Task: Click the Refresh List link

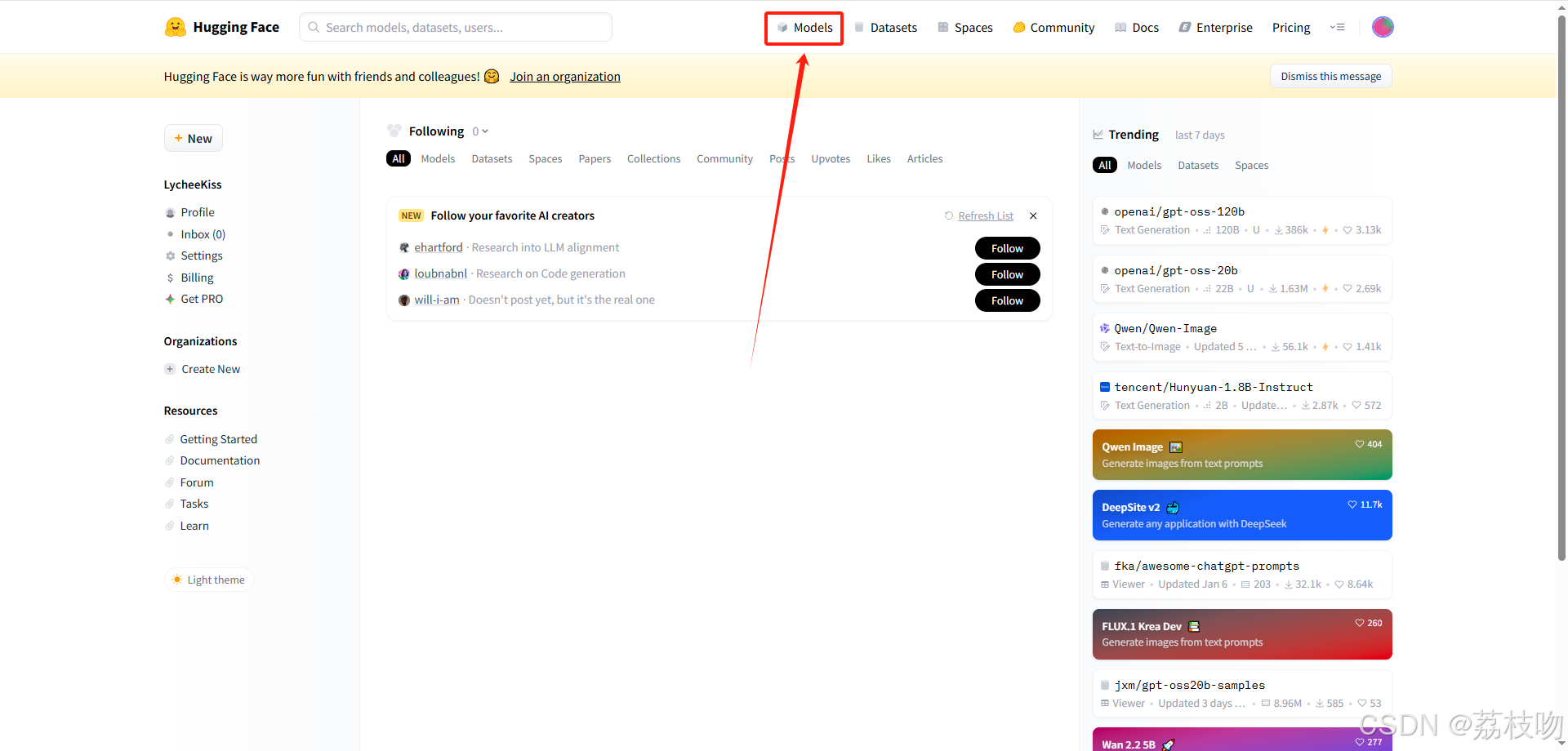Action: (x=986, y=216)
